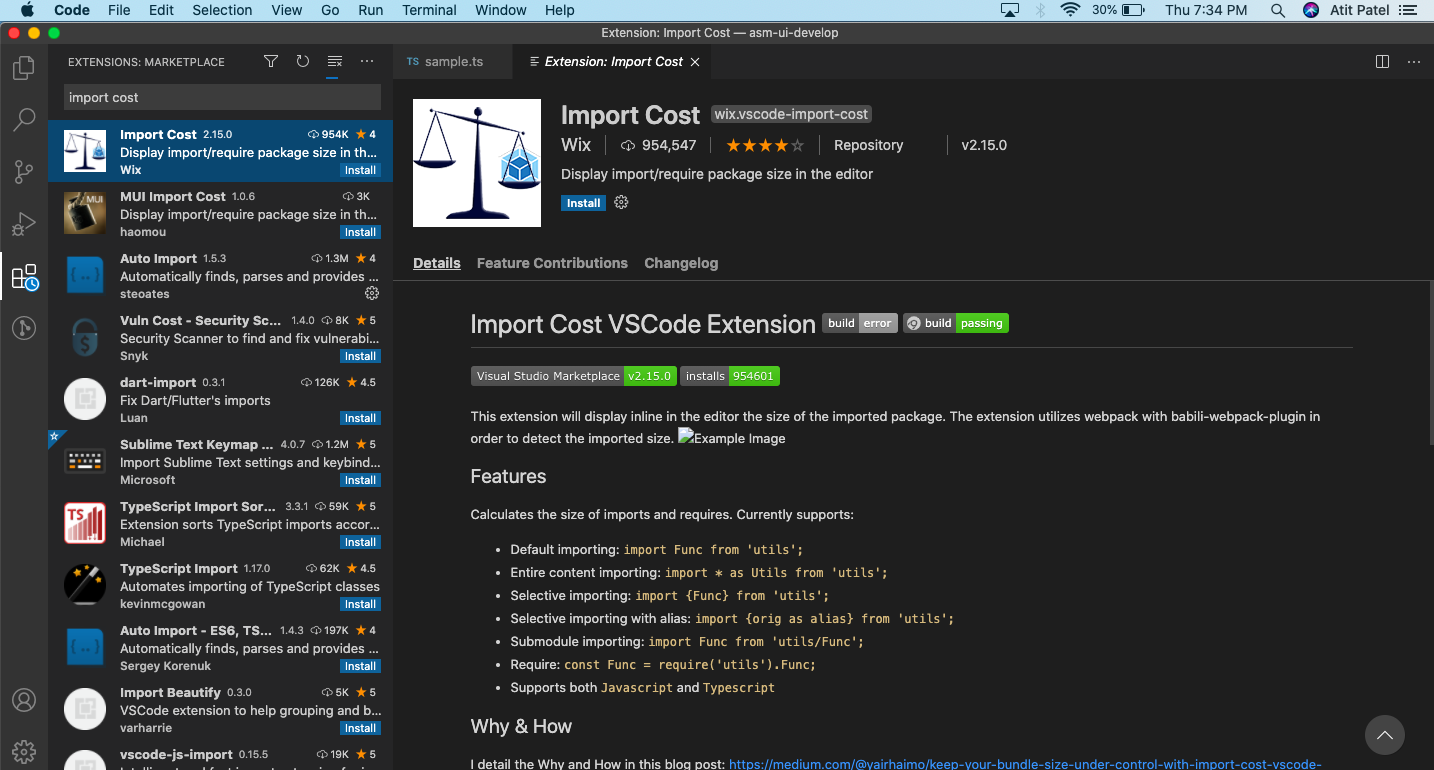Open the Source Control view
The width and height of the screenshot is (1434, 770).
pyautogui.click(x=24, y=172)
